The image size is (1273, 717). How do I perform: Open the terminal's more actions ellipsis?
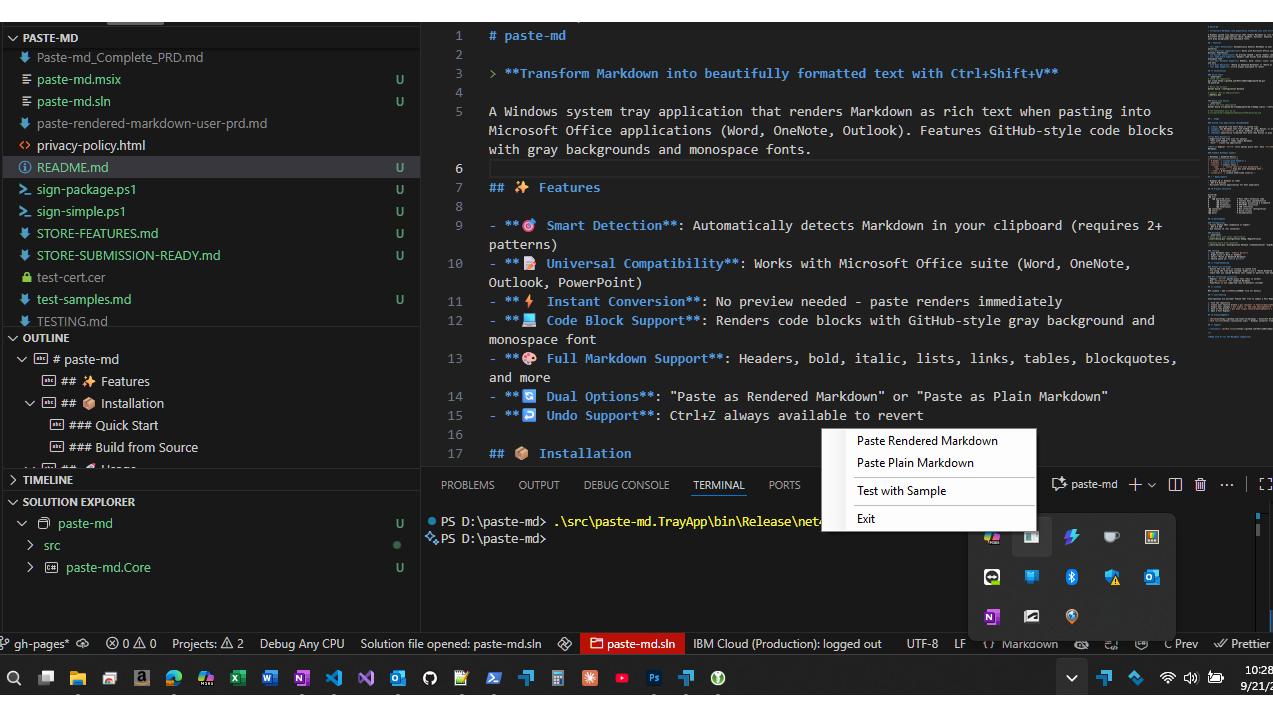pos(1227,485)
